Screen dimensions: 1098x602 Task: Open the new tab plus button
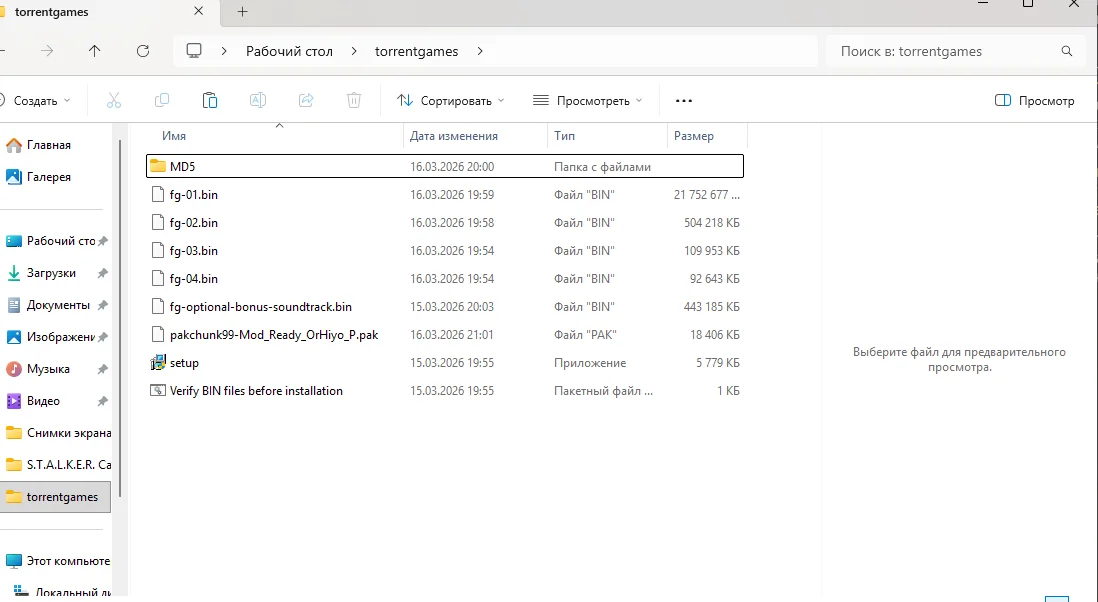pos(242,12)
